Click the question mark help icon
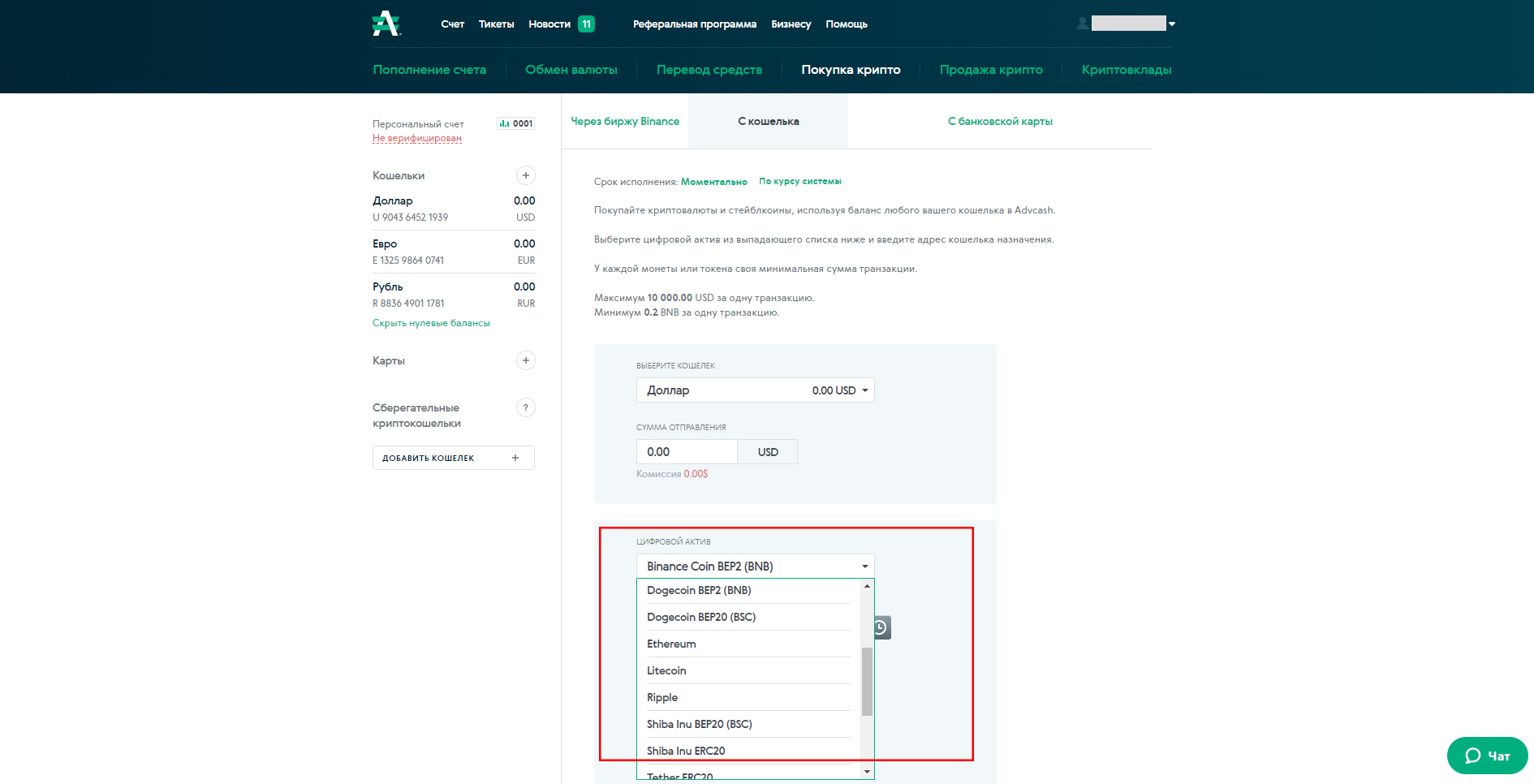 [x=526, y=407]
